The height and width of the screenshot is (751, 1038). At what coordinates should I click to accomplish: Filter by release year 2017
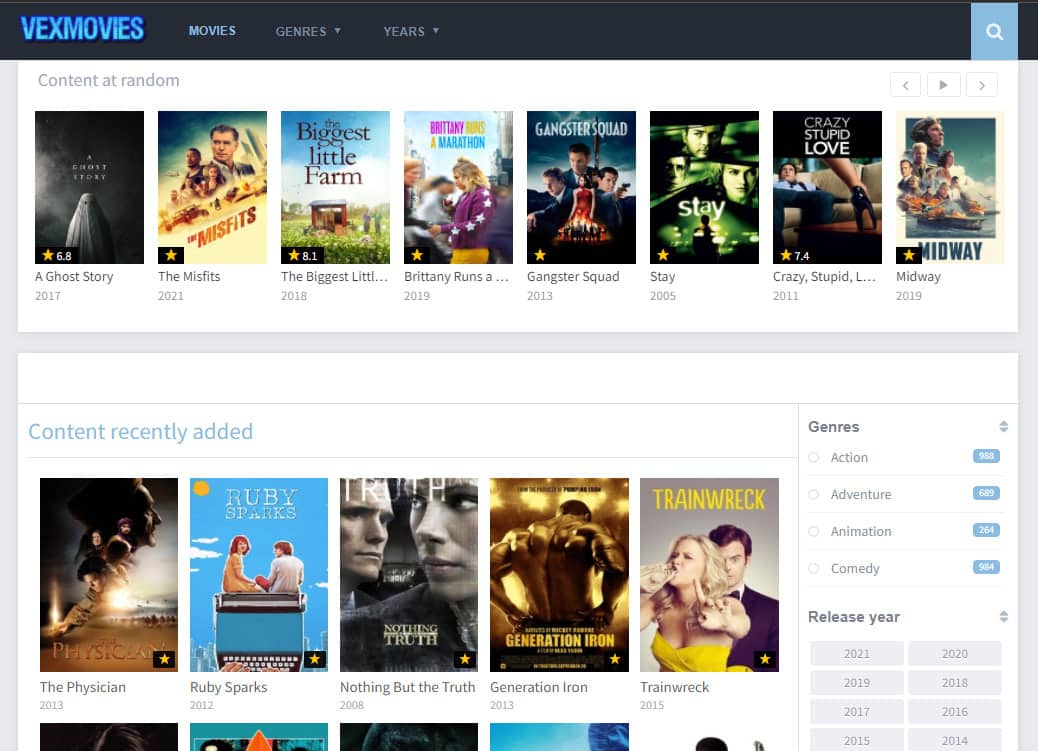[x=857, y=712]
